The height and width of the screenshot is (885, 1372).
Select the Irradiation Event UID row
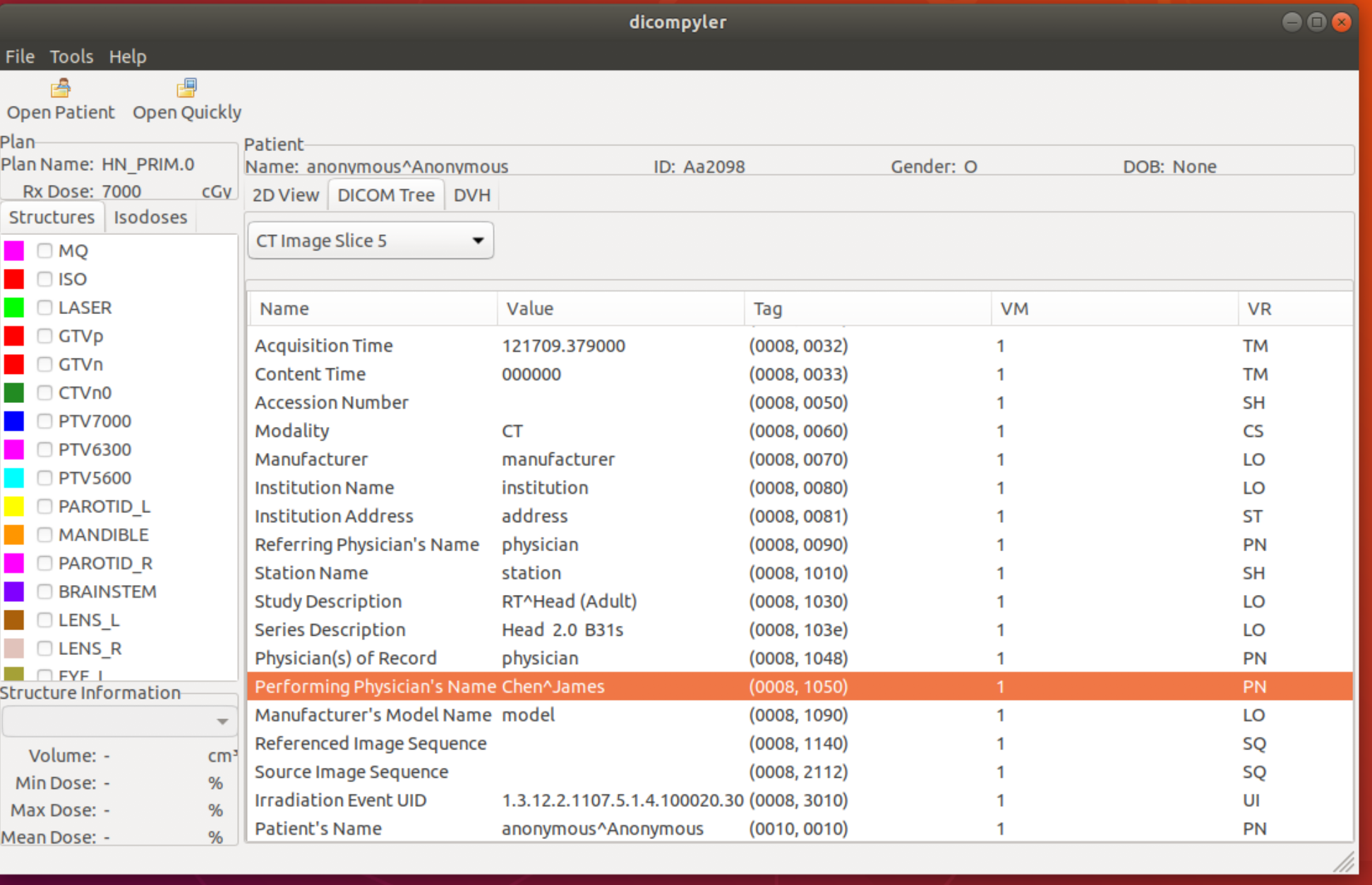800,800
